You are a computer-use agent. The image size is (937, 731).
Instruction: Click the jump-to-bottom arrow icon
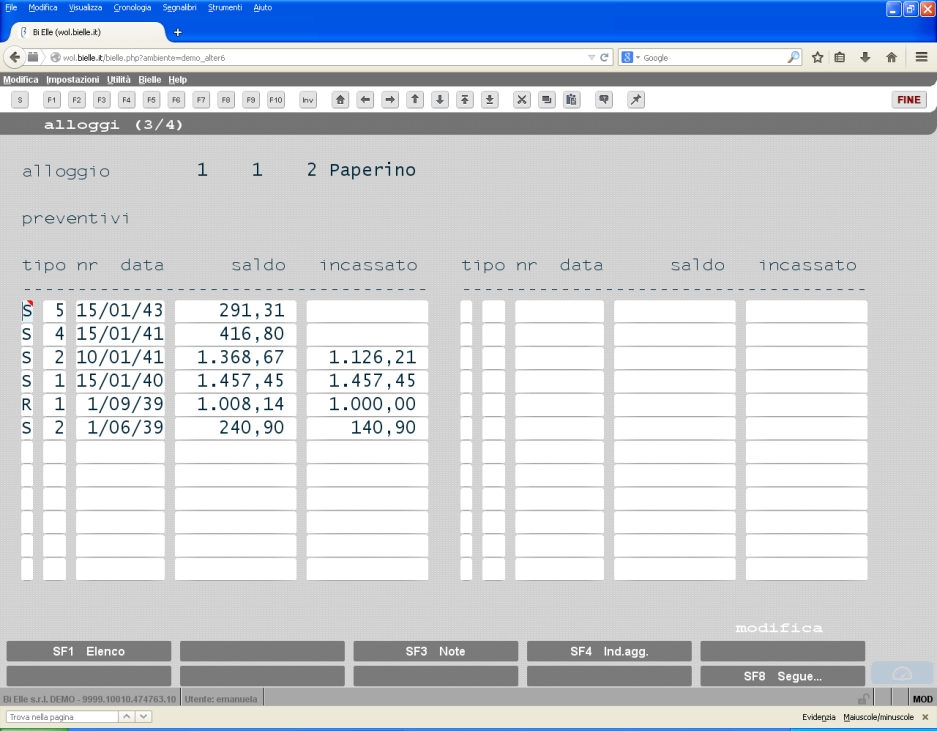(x=489, y=100)
